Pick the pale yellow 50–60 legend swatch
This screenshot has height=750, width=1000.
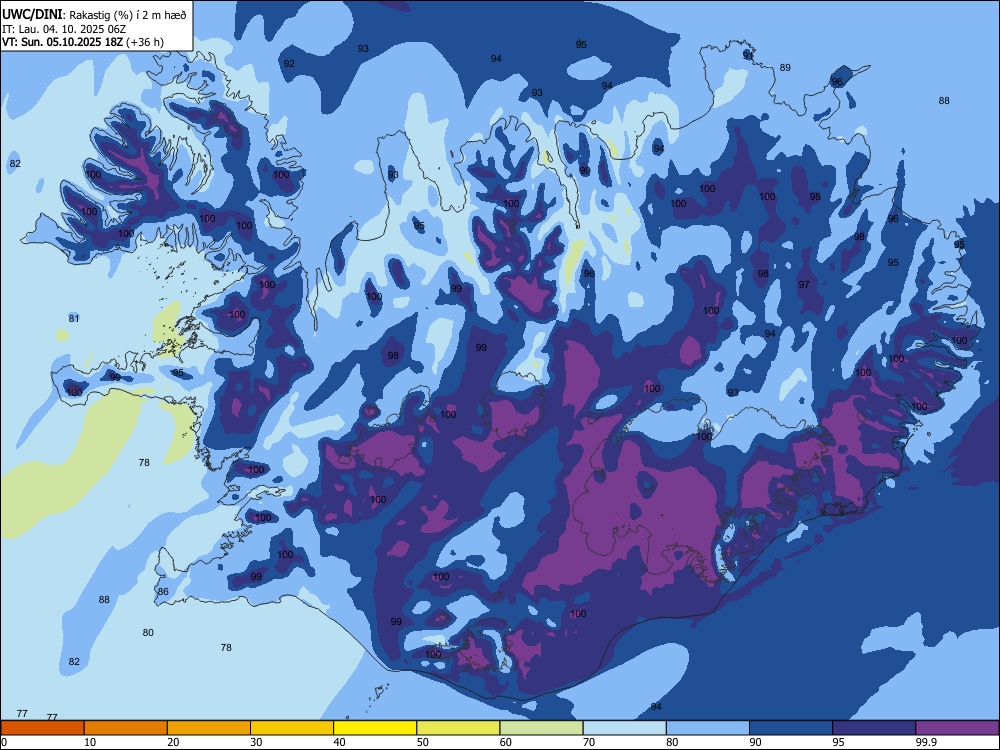coord(458,728)
